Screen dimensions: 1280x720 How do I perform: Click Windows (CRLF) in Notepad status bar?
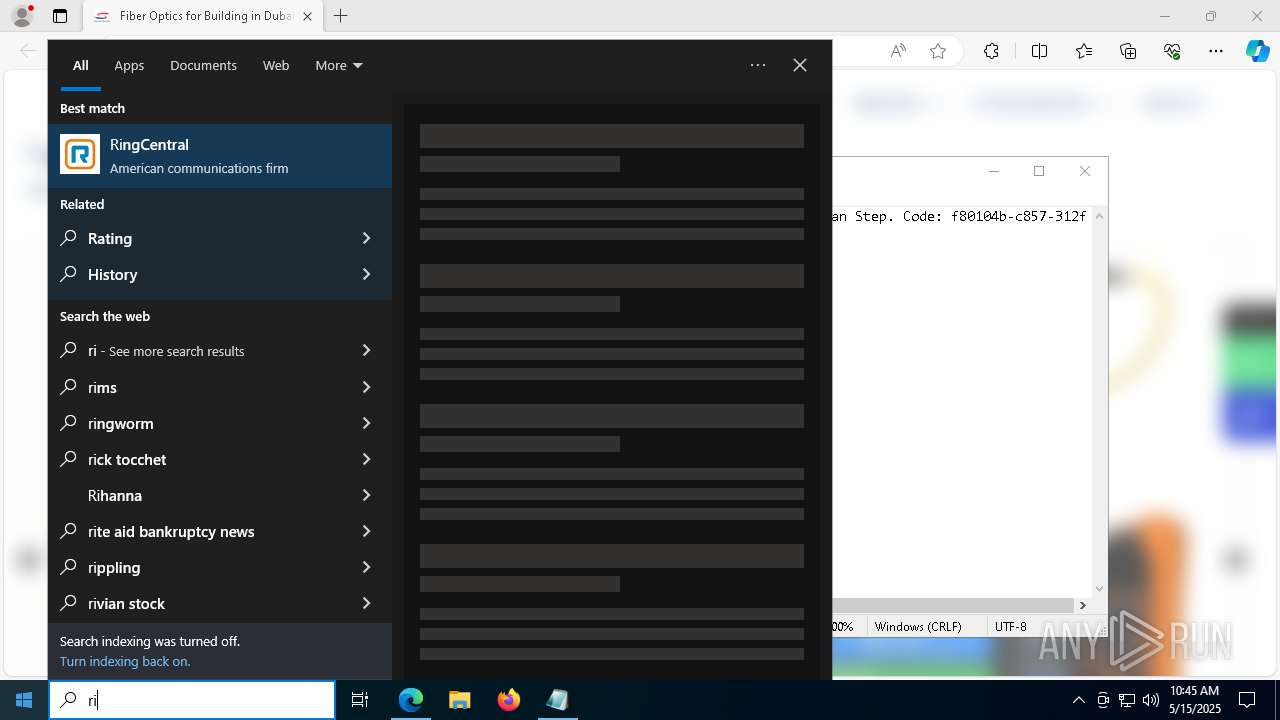pos(918,626)
